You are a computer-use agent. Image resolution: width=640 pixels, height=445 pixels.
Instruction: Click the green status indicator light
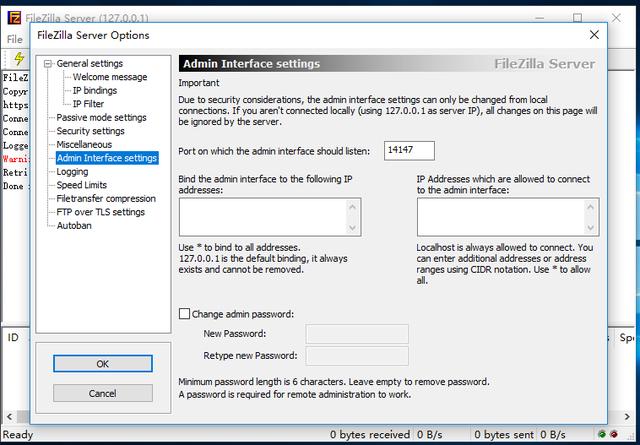[602, 434]
